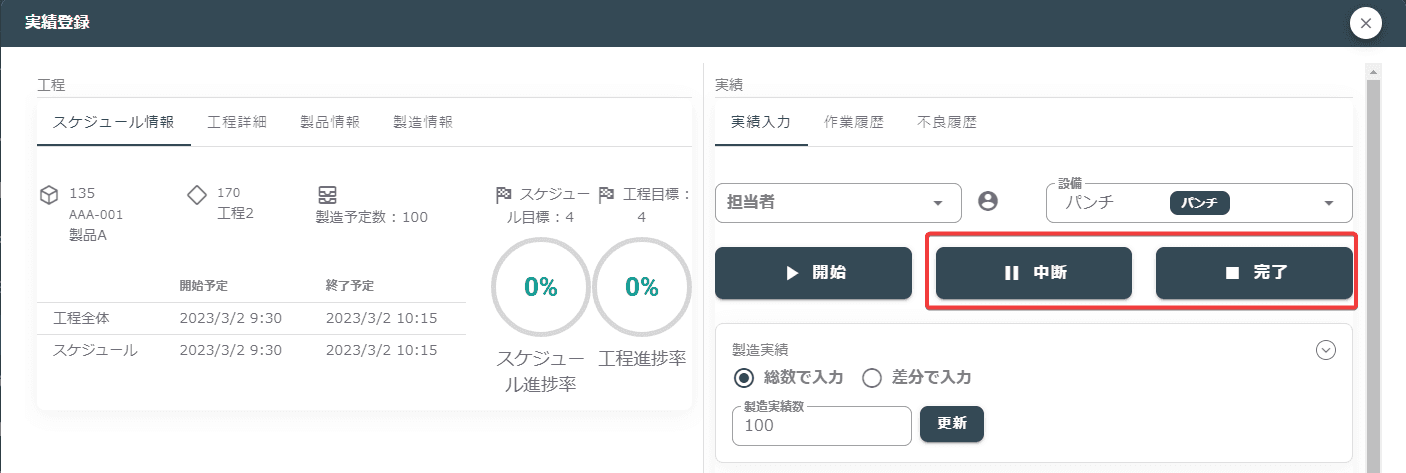
Task: Click the 開始予定 column header
Action: point(204,286)
